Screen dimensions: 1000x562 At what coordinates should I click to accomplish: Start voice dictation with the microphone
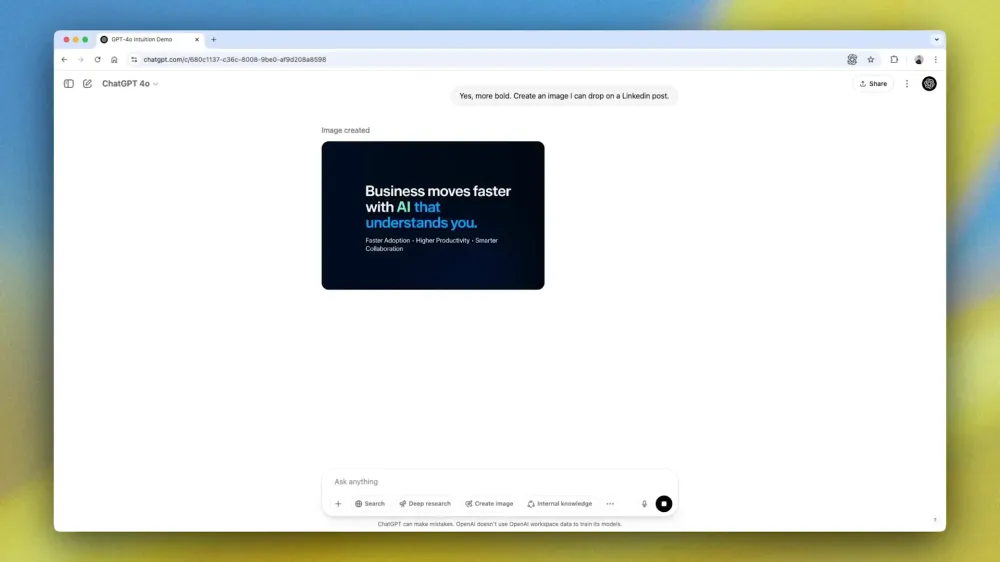tap(644, 504)
